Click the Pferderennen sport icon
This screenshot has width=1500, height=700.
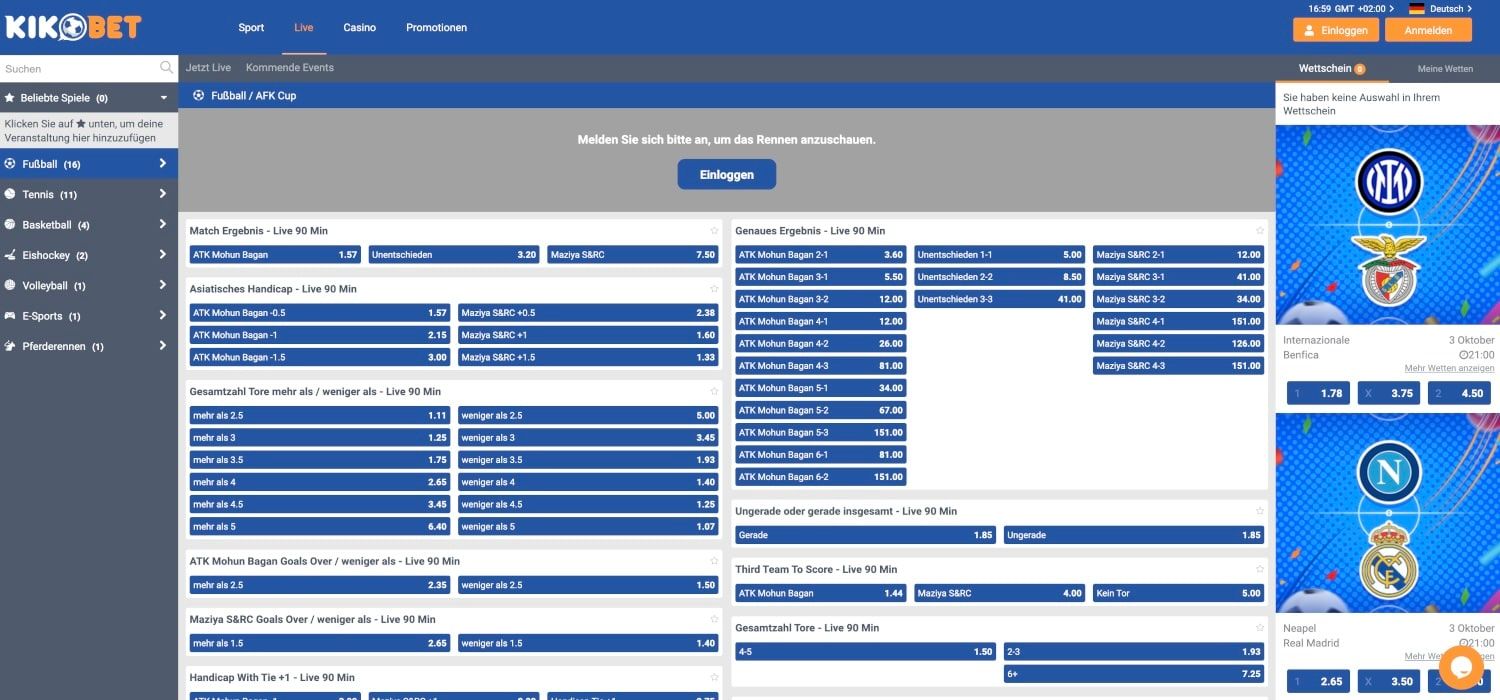click(10, 346)
